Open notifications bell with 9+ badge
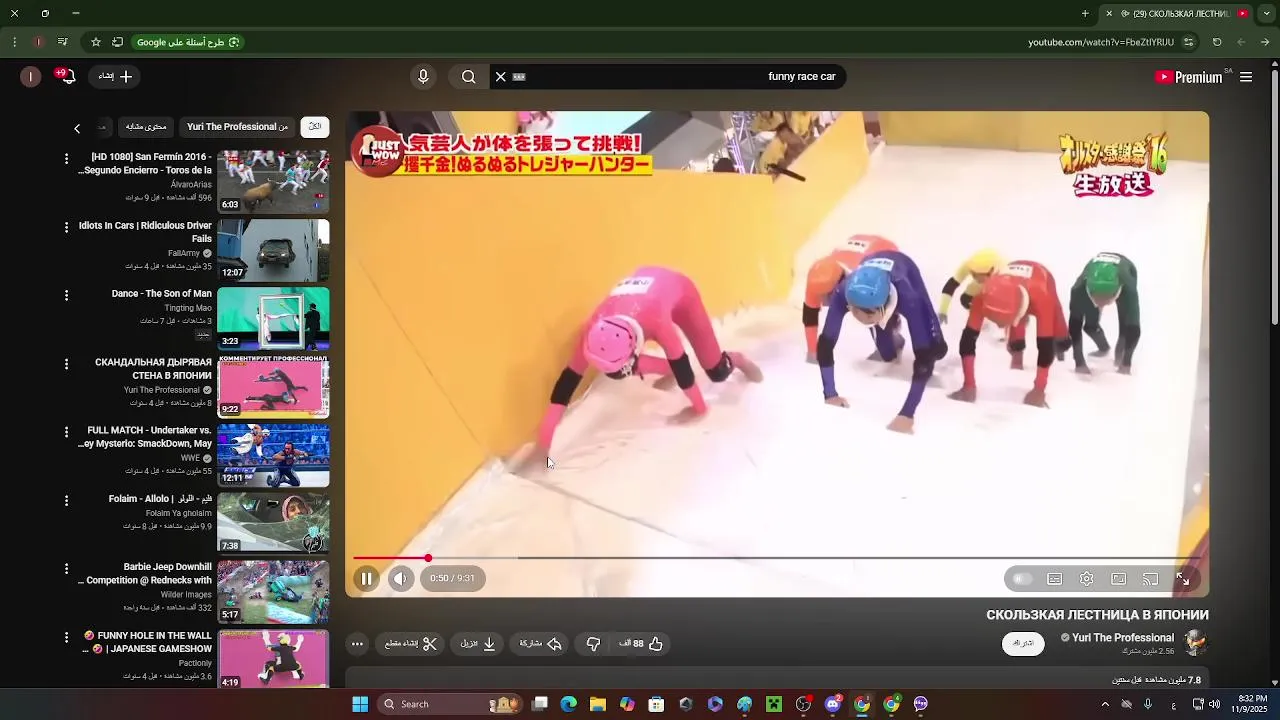This screenshot has height=720, width=1280. click(x=67, y=77)
